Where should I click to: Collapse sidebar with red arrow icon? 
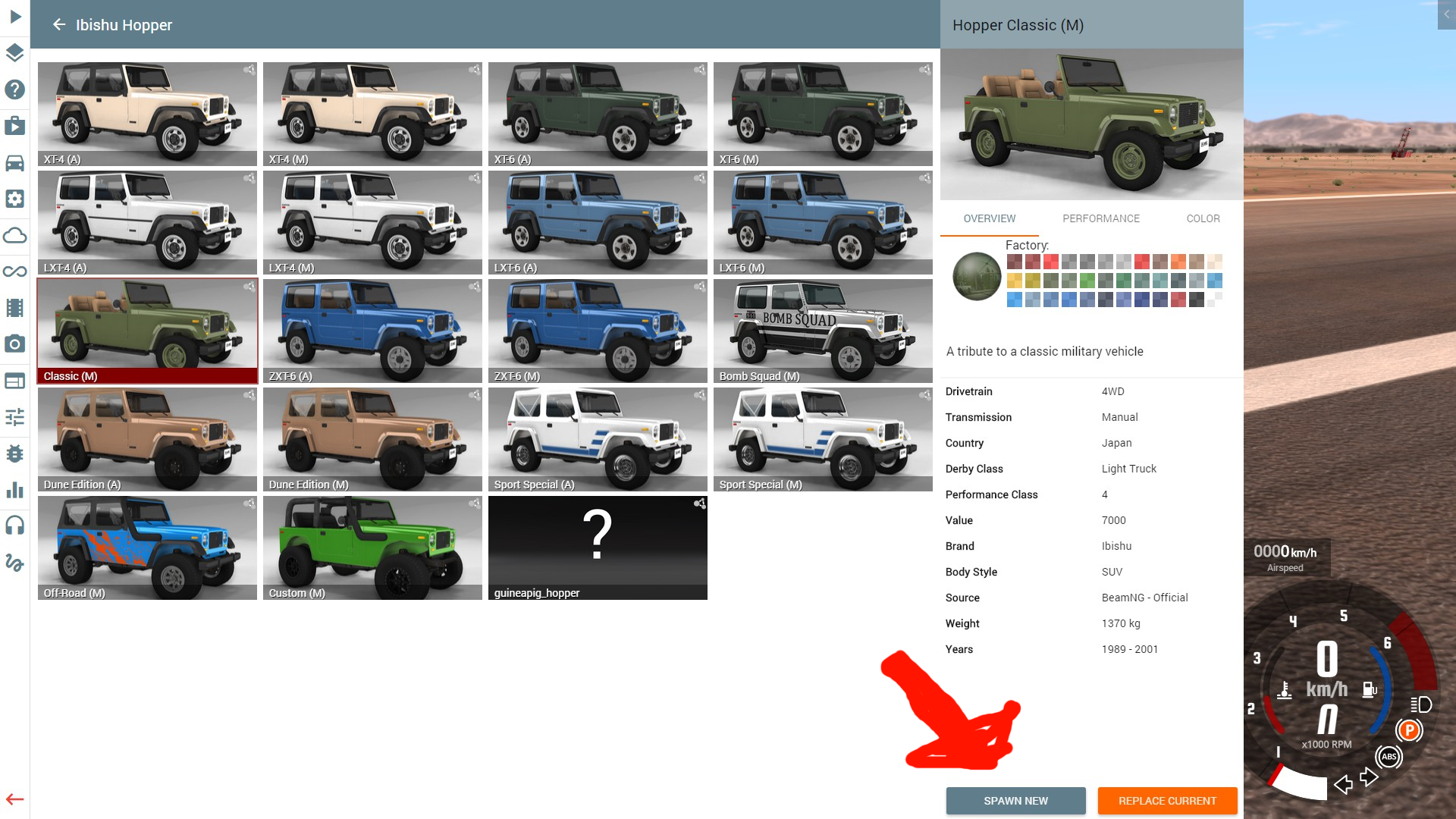15,799
